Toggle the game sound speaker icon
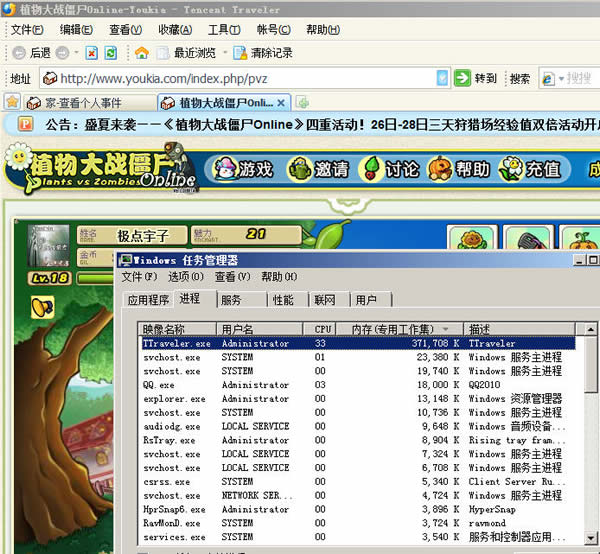Screen dimensions: 600x554 point(42,307)
